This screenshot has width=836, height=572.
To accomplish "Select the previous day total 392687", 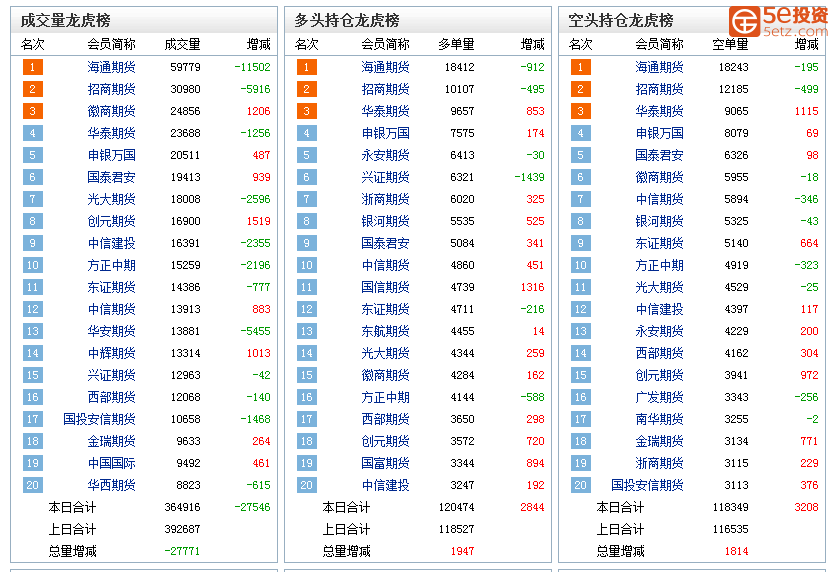I will [x=182, y=529].
